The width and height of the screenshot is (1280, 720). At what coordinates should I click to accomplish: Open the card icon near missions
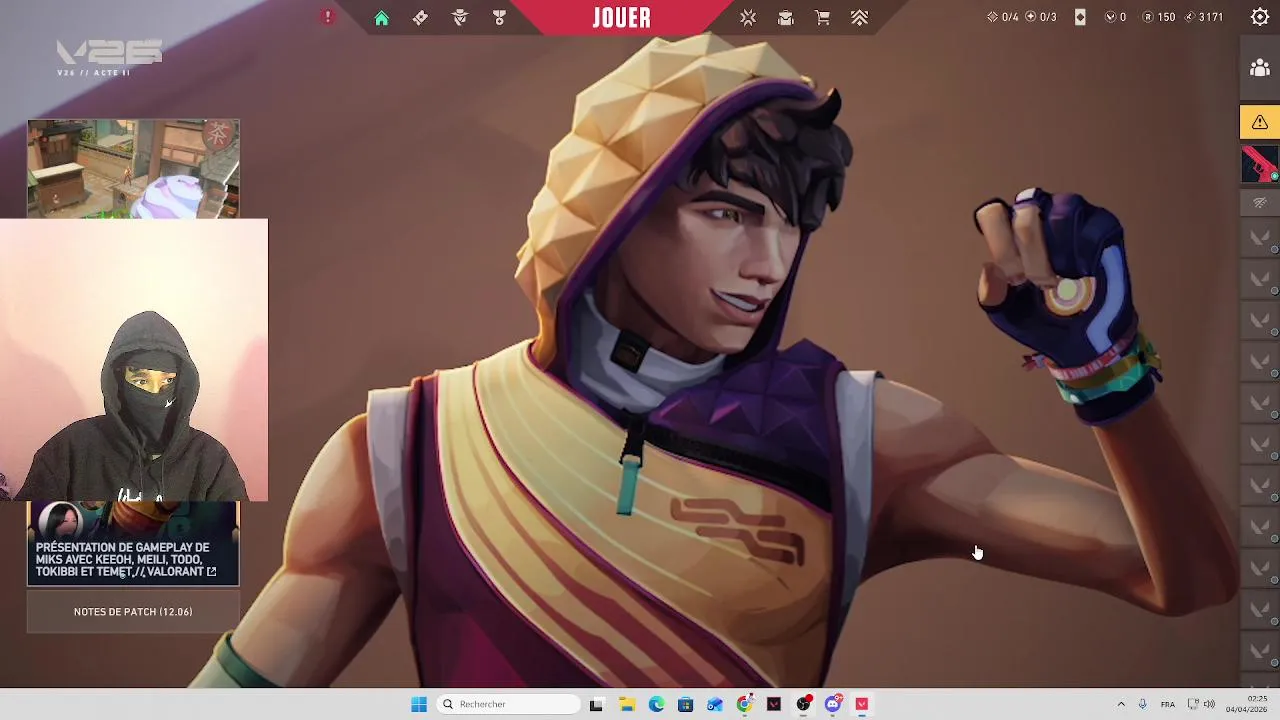pyautogui.click(x=1080, y=17)
